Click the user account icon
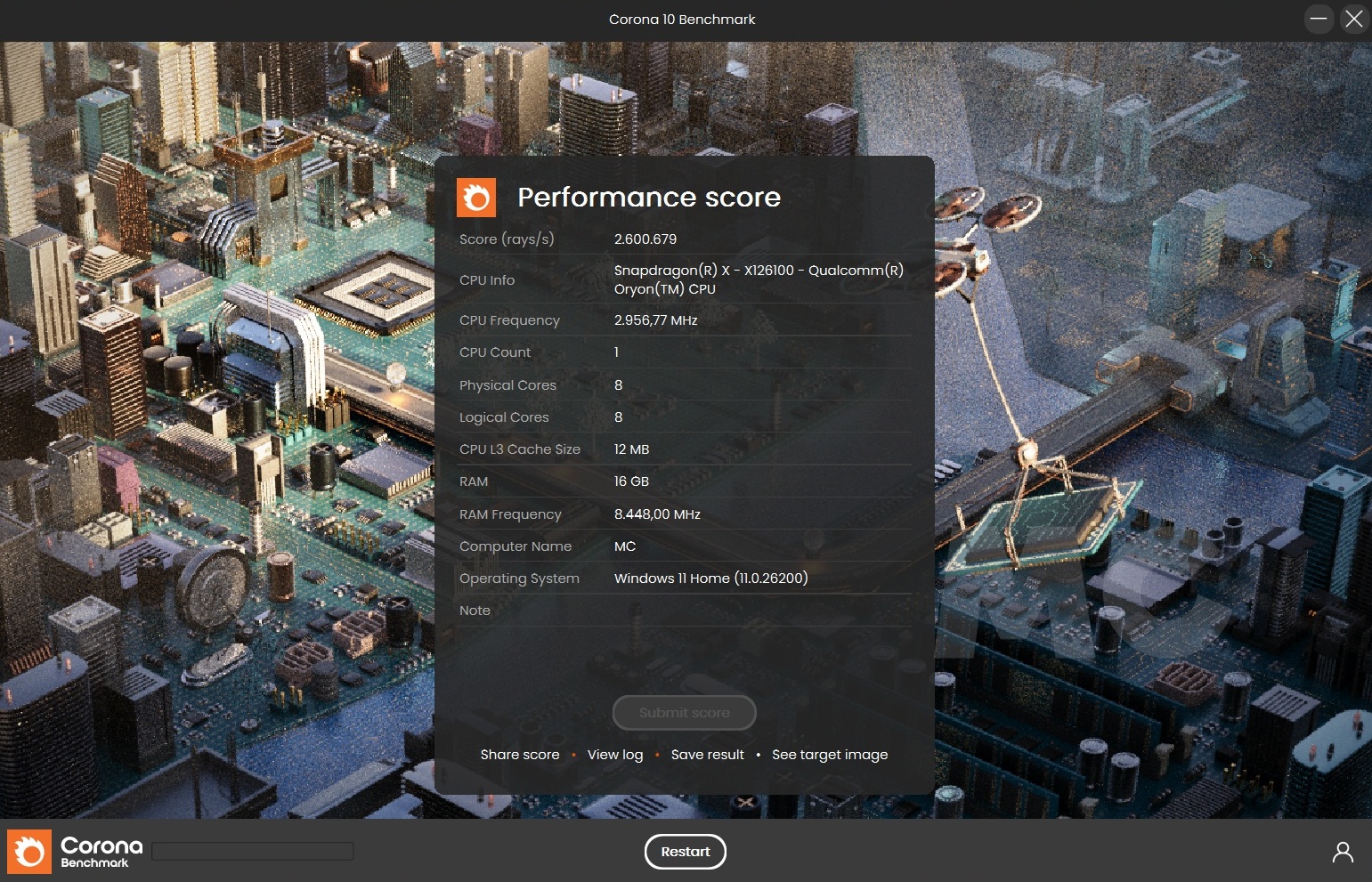This screenshot has height=882, width=1372. [1343, 852]
